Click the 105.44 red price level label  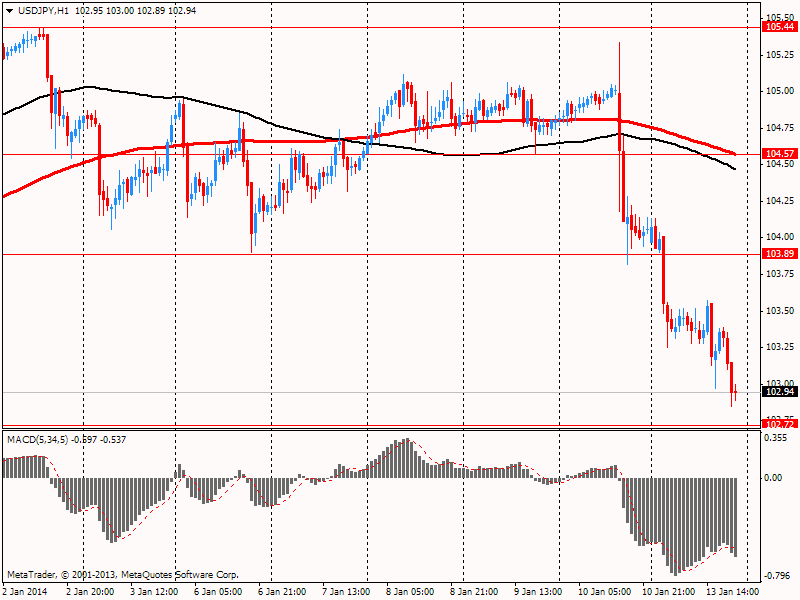click(780, 27)
